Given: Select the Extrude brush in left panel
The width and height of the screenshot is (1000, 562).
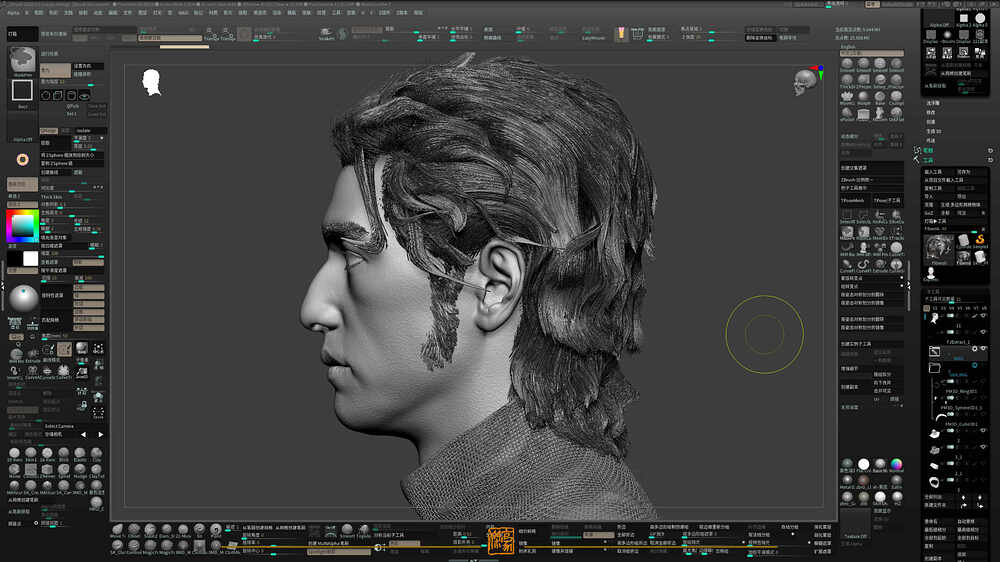Looking at the screenshot, I should point(31,353).
